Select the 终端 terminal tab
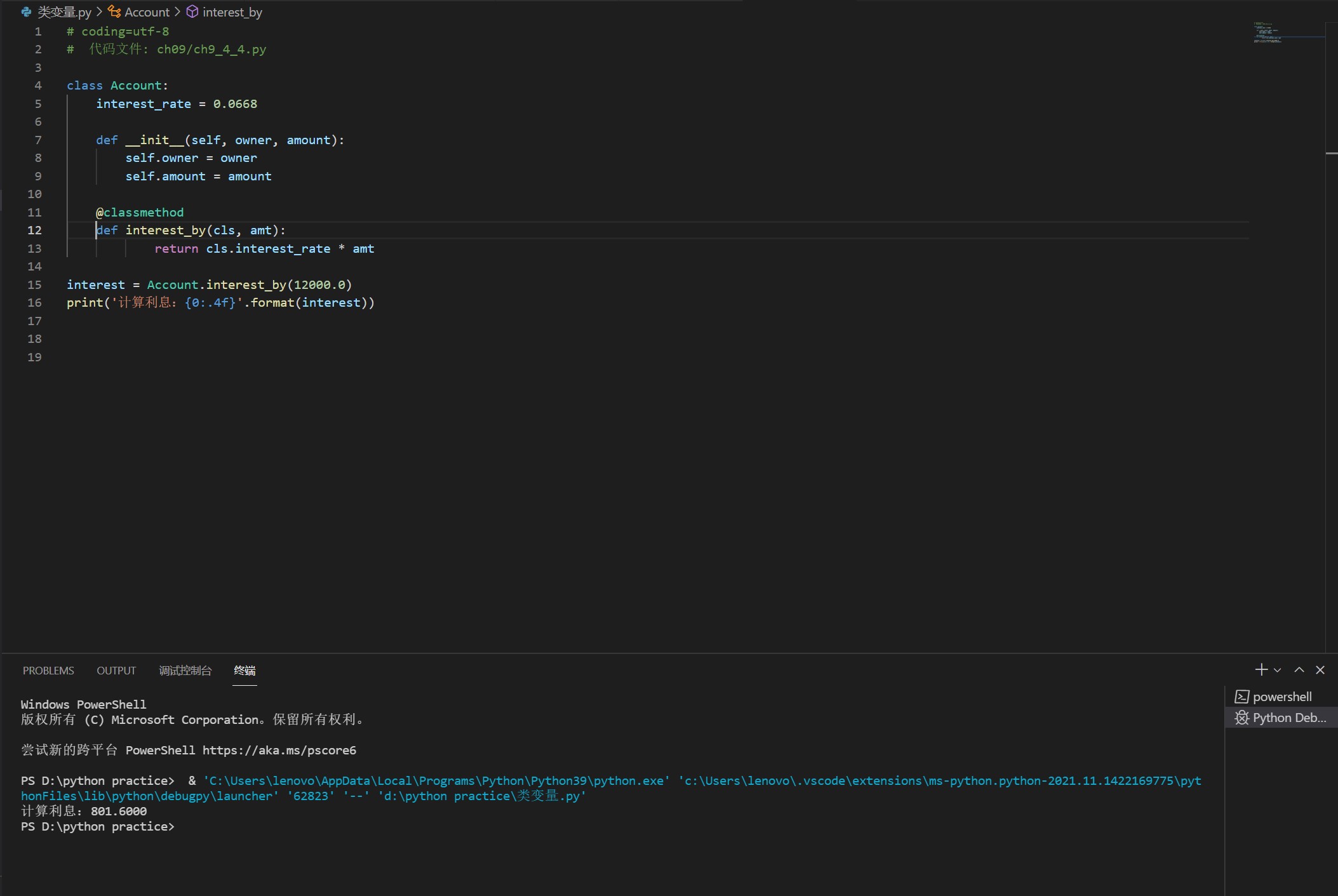1338x896 pixels. coord(244,671)
